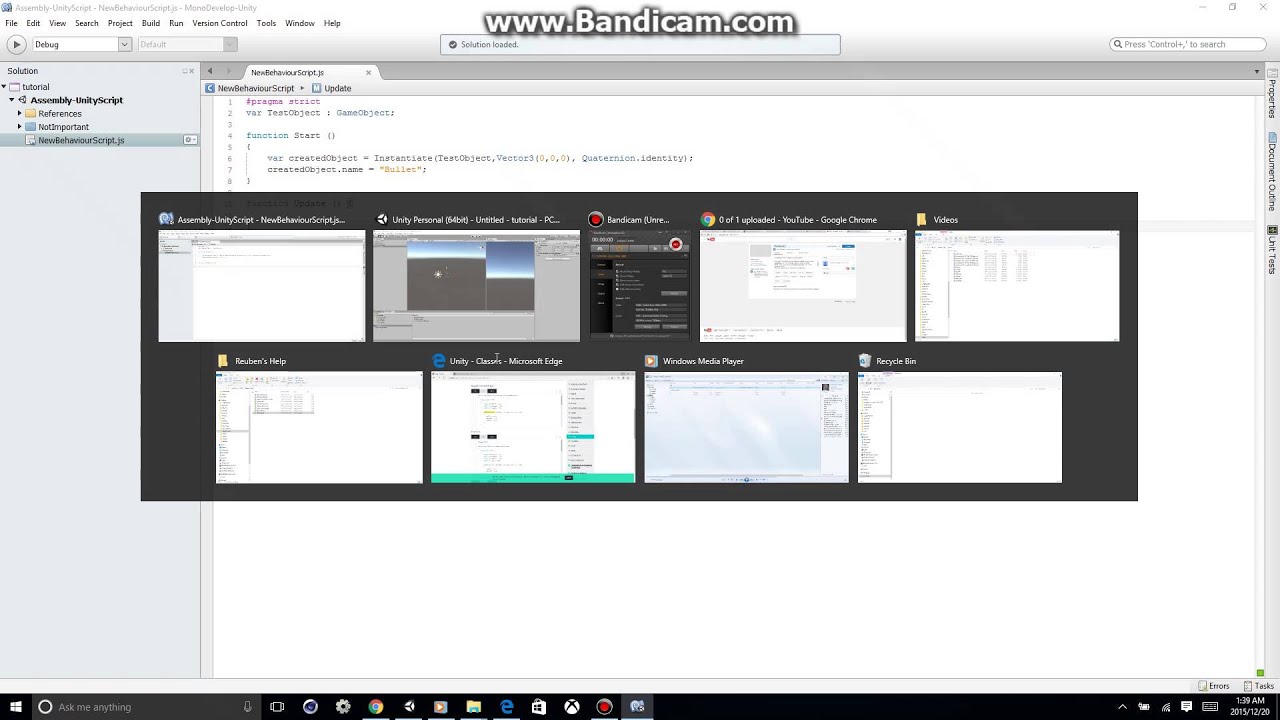Show the Errors pad
Image resolution: width=1280 pixels, height=720 pixels.
pyautogui.click(x=1214, y=686)
